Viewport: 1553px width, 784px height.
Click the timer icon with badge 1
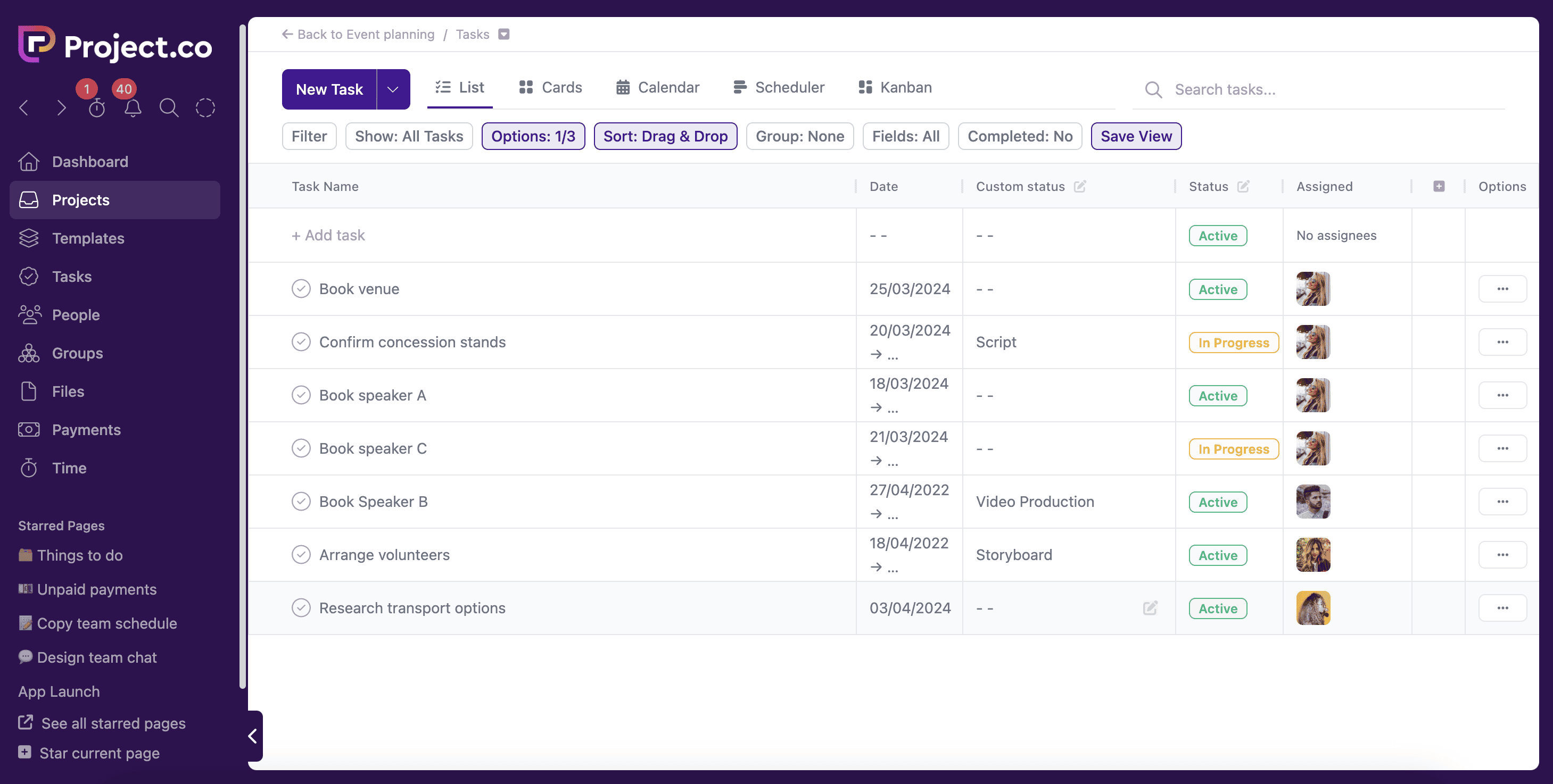tap(96, 108)
